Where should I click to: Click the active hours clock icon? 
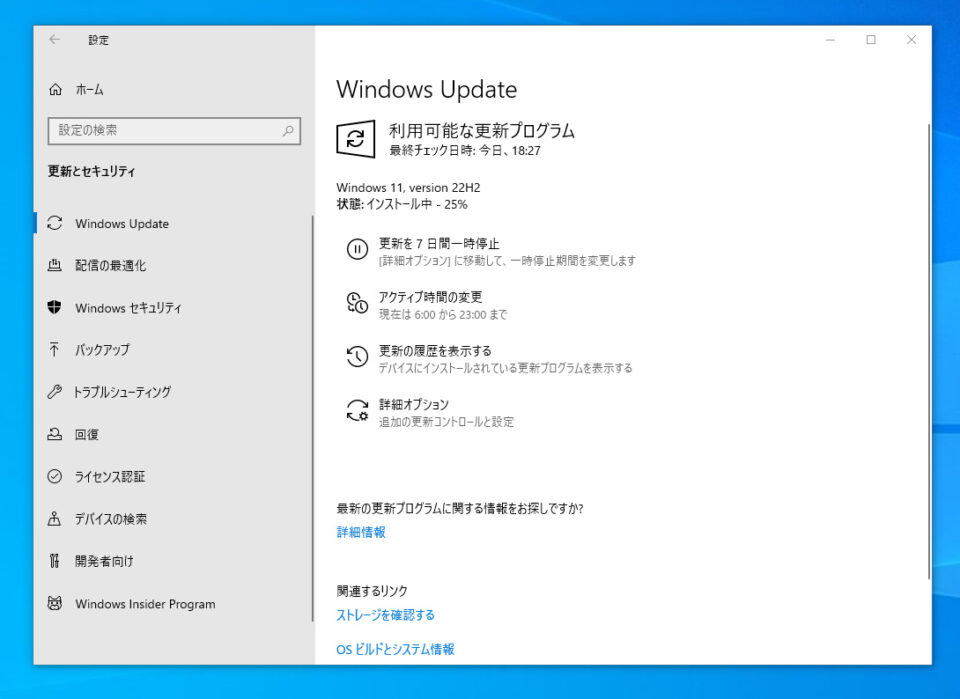(x=358, y=303)
